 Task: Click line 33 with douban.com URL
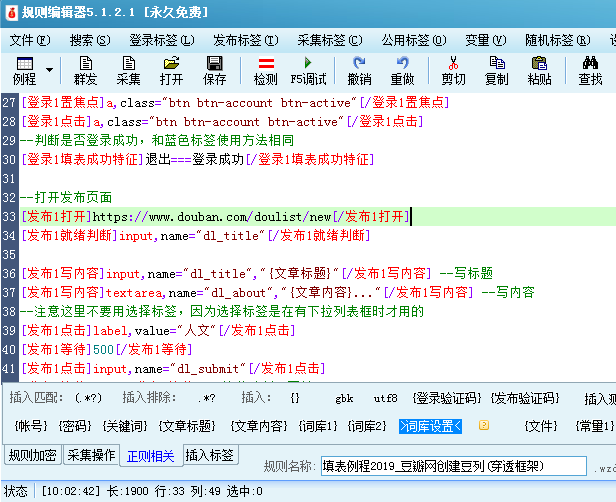215,216
